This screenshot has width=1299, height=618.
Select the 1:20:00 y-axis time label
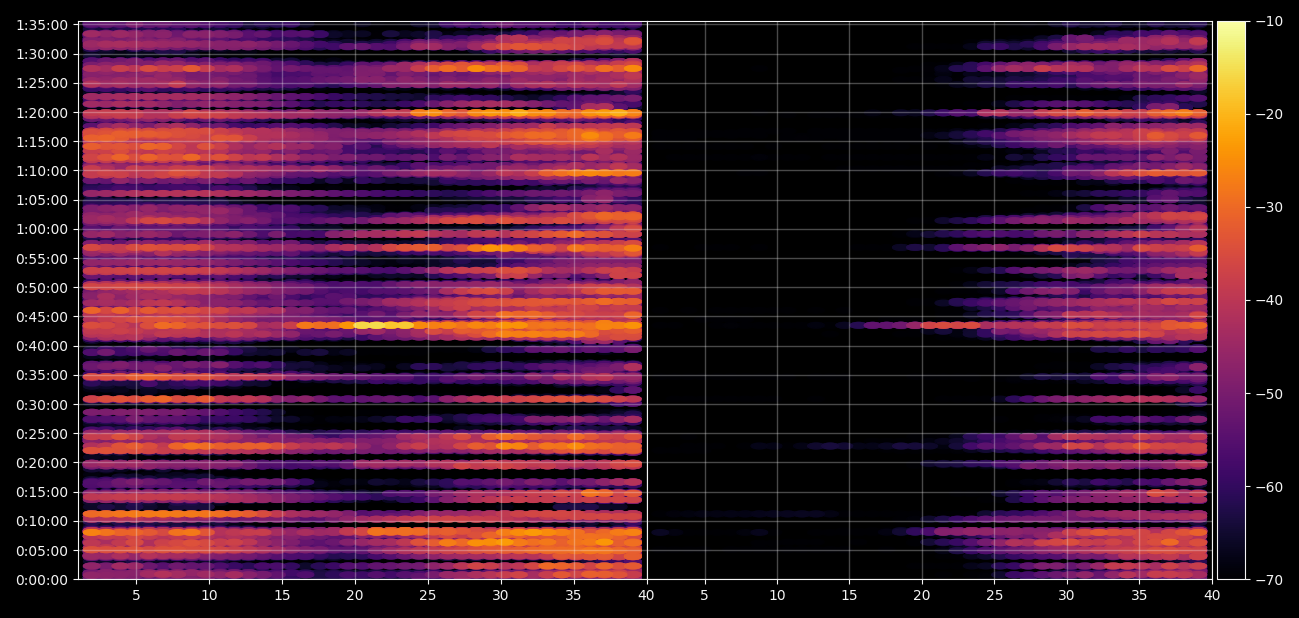[42, 113]
